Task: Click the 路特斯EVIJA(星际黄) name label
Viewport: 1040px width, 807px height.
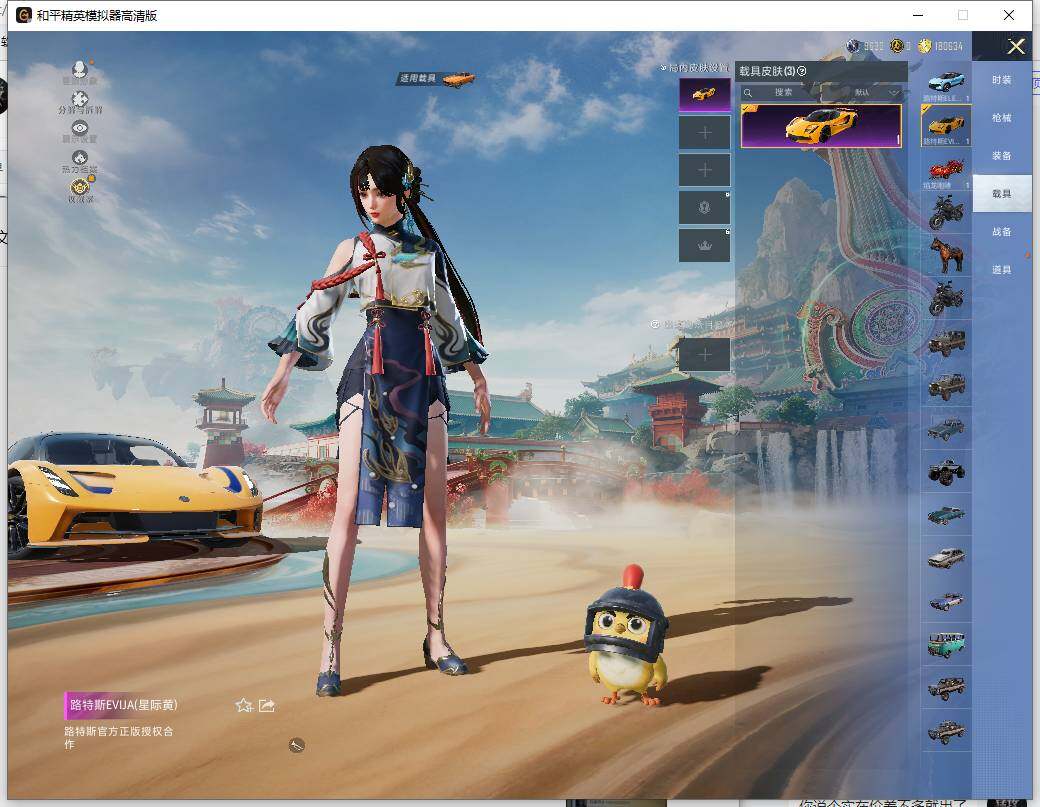Action: click(124, 705)
